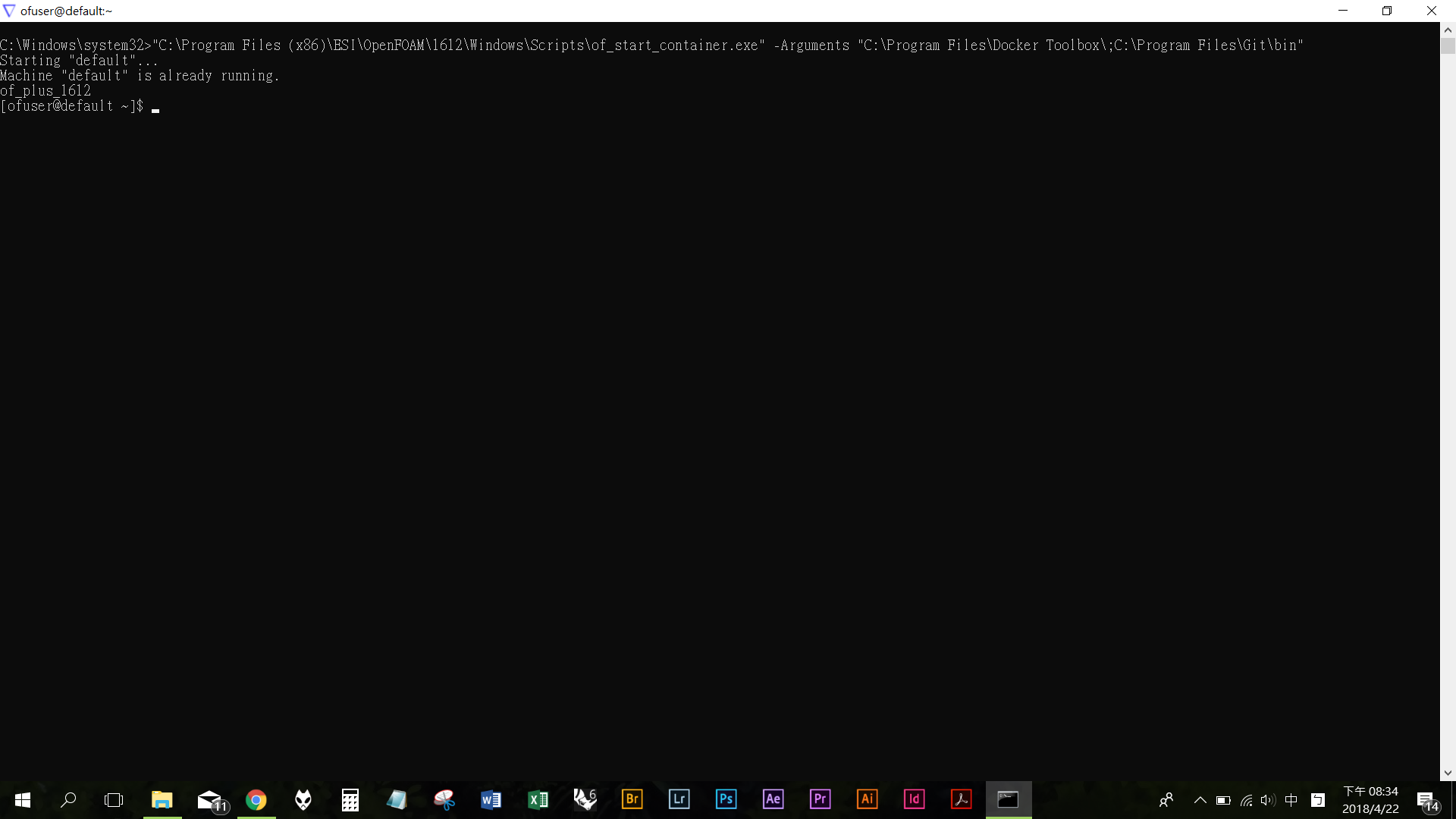The height and width of the screenshot is (819, 1456).
Task: Open the volume slider
Action: click(1269, 801)
